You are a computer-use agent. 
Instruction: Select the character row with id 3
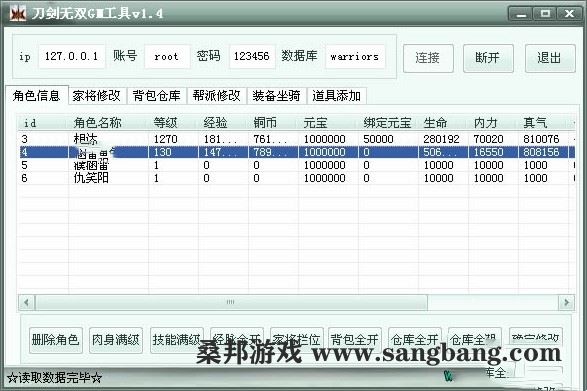tap(296, 139)
